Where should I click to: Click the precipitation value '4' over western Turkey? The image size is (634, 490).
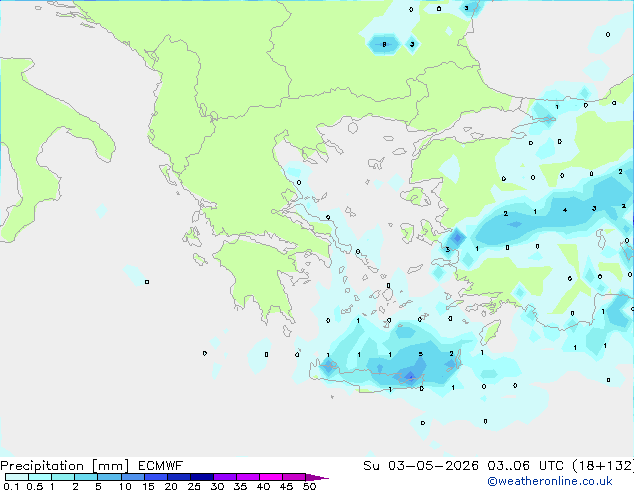[565, 210]
